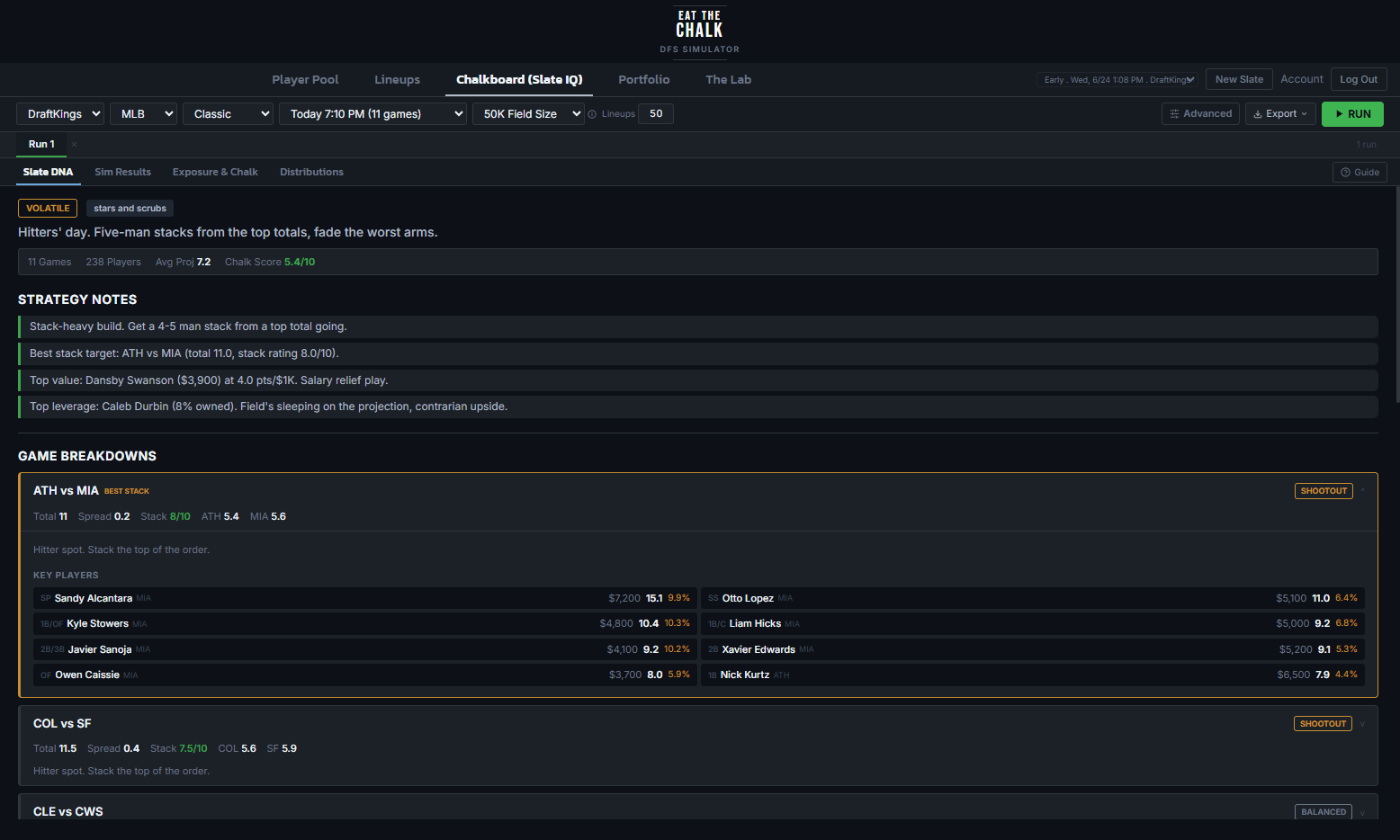1400x840 pixels.
Task: Open the Export menu
Action: pyautogui.click(x=1280, y=114)
